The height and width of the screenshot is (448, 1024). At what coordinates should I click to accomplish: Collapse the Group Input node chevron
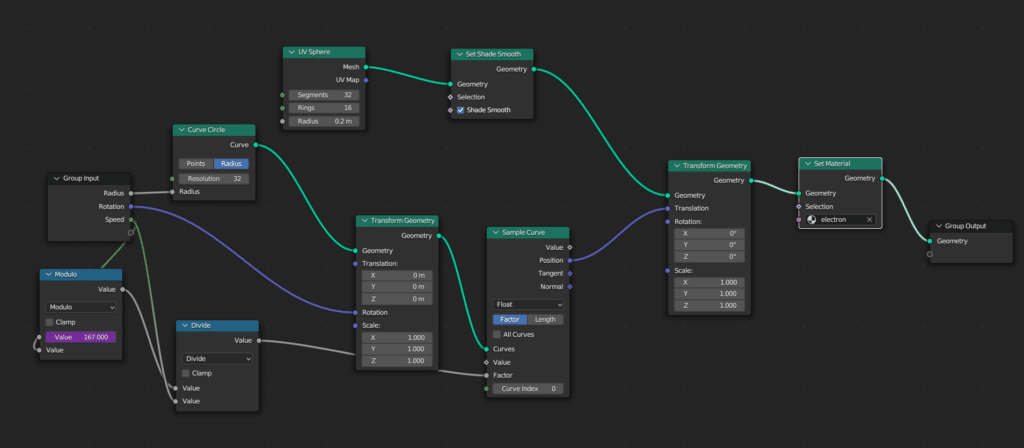pos(57,178)
